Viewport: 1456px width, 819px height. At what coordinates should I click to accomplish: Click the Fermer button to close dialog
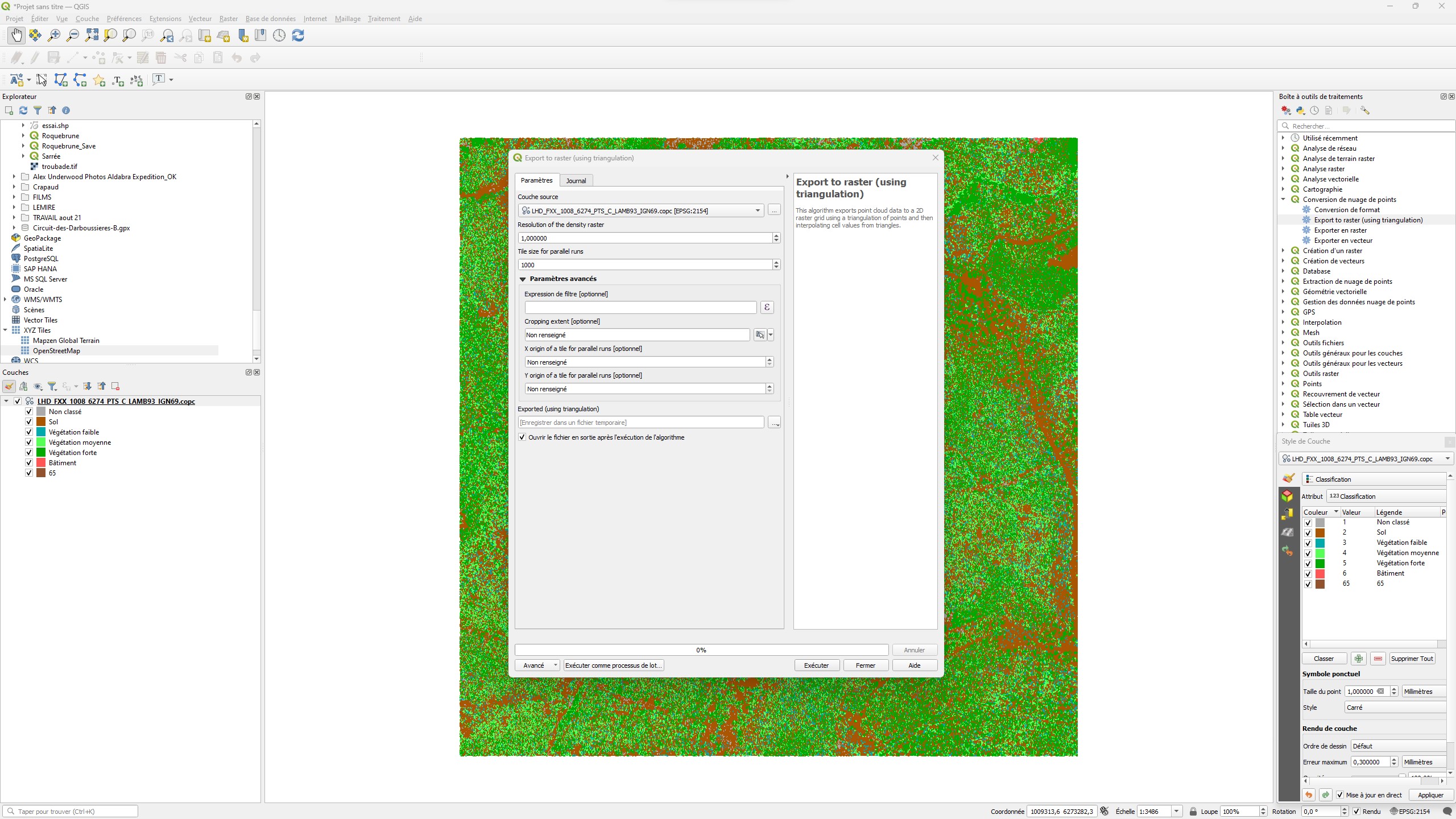click(865, 665)
